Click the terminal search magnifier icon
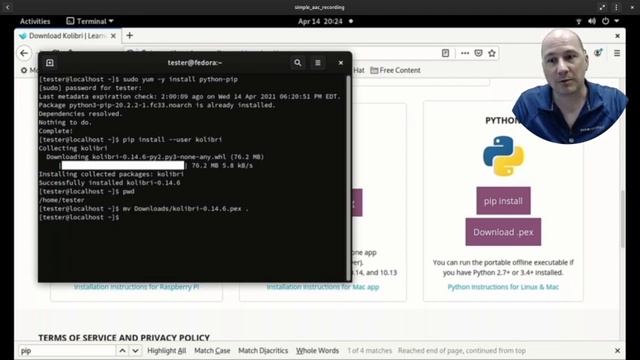Viewport: 640px width, 360px height. (x=298, y=63)
